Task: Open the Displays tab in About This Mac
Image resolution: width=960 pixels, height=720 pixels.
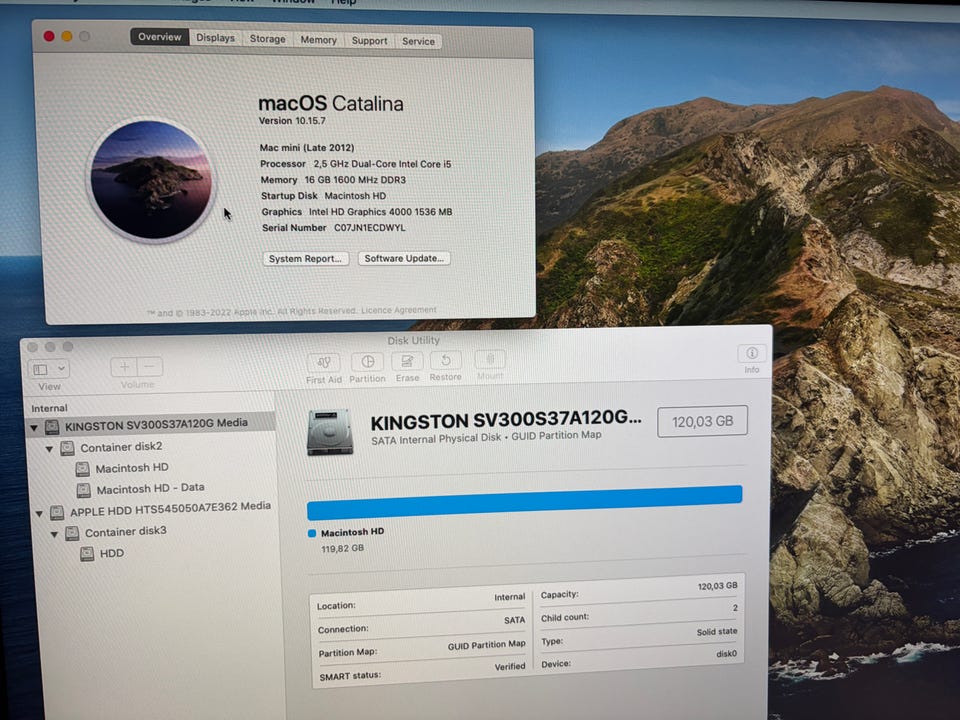Action: tap(215, 38)
